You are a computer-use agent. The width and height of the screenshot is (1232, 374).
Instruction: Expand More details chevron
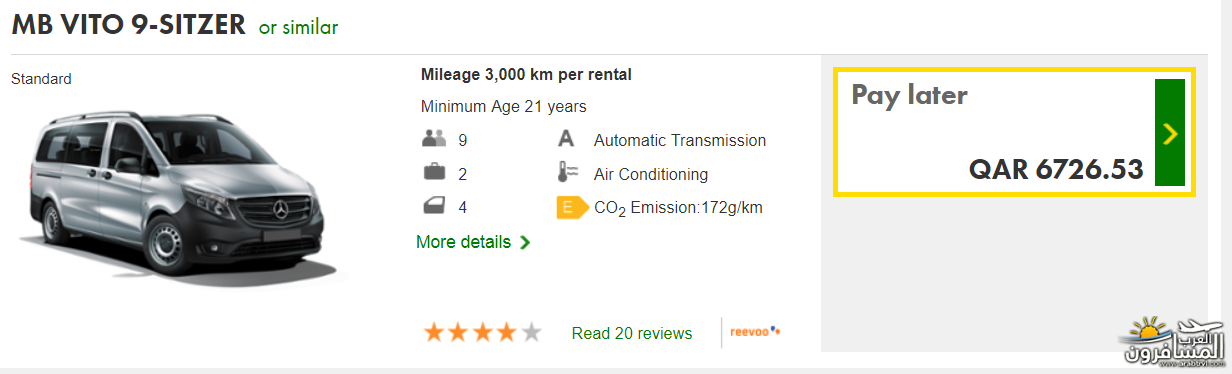click(x=525, y=242)
